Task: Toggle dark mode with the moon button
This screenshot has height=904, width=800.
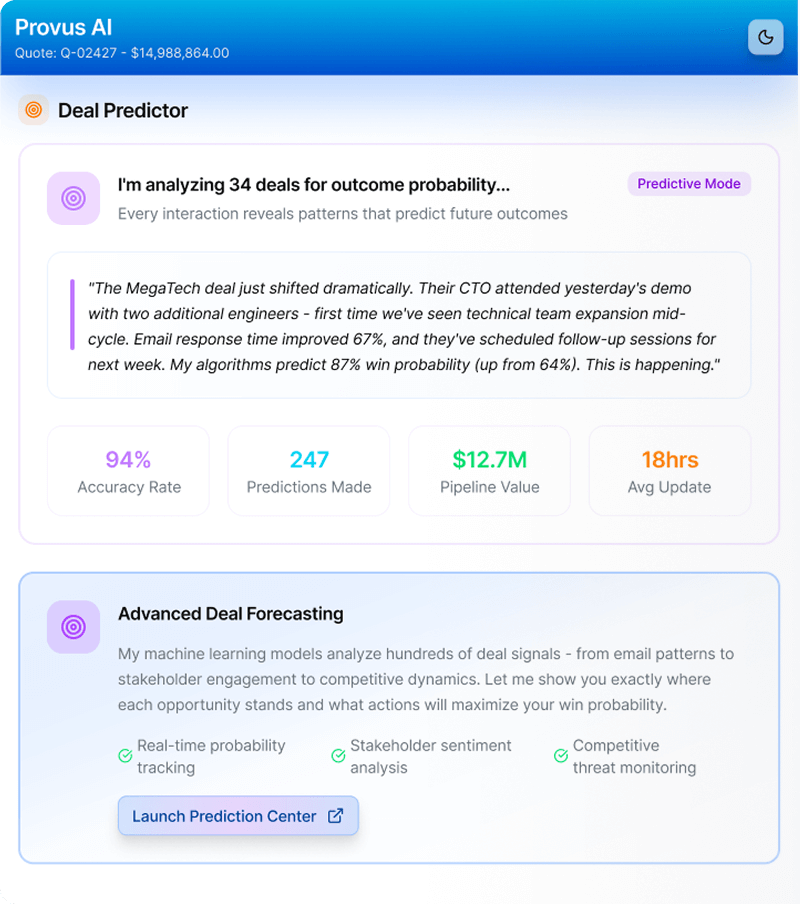Action: click(765, 37)
